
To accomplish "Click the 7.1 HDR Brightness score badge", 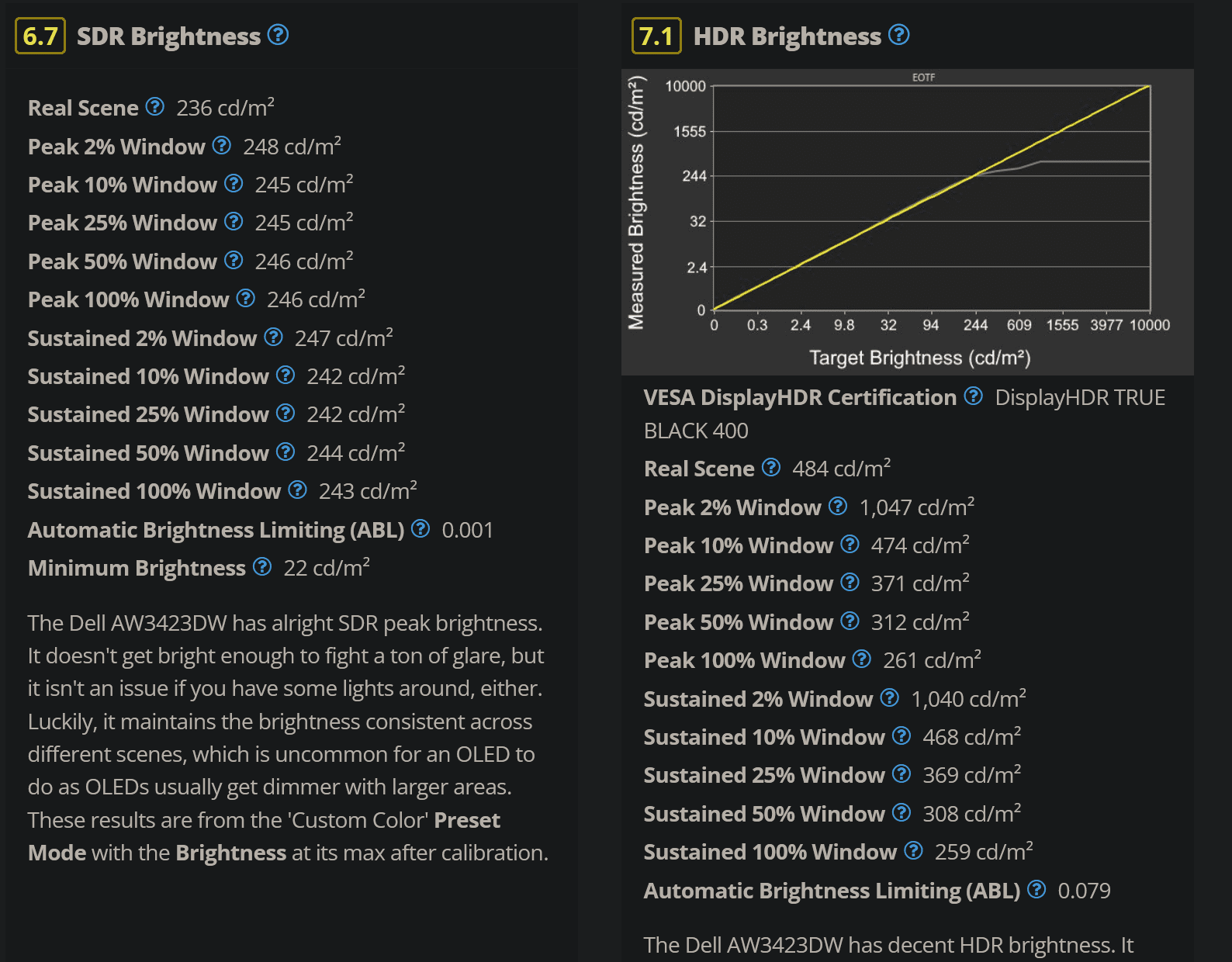I will pyautogui.click(x=656, y=36).
